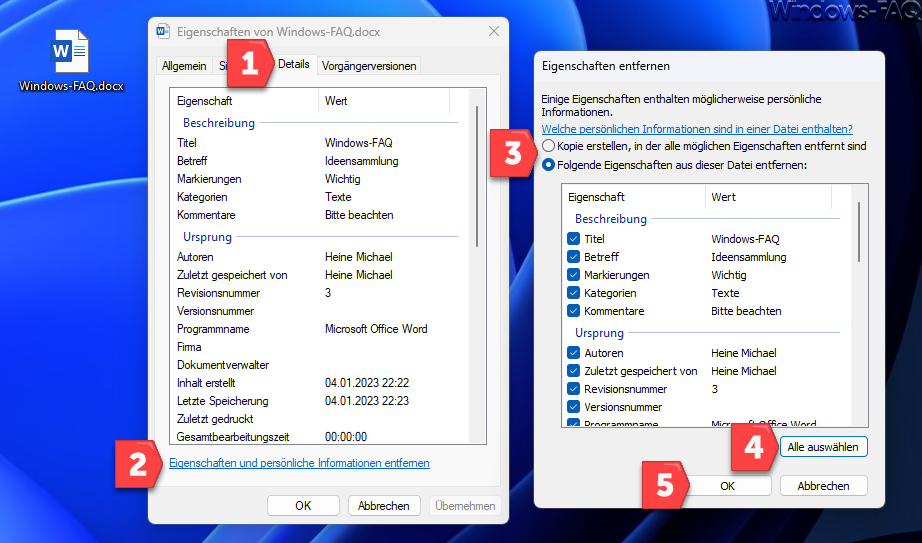Select the Gesamtbearbeitungszeit value 00:00:00
Screen dimensions: 922x543
(x=346, y=437)
